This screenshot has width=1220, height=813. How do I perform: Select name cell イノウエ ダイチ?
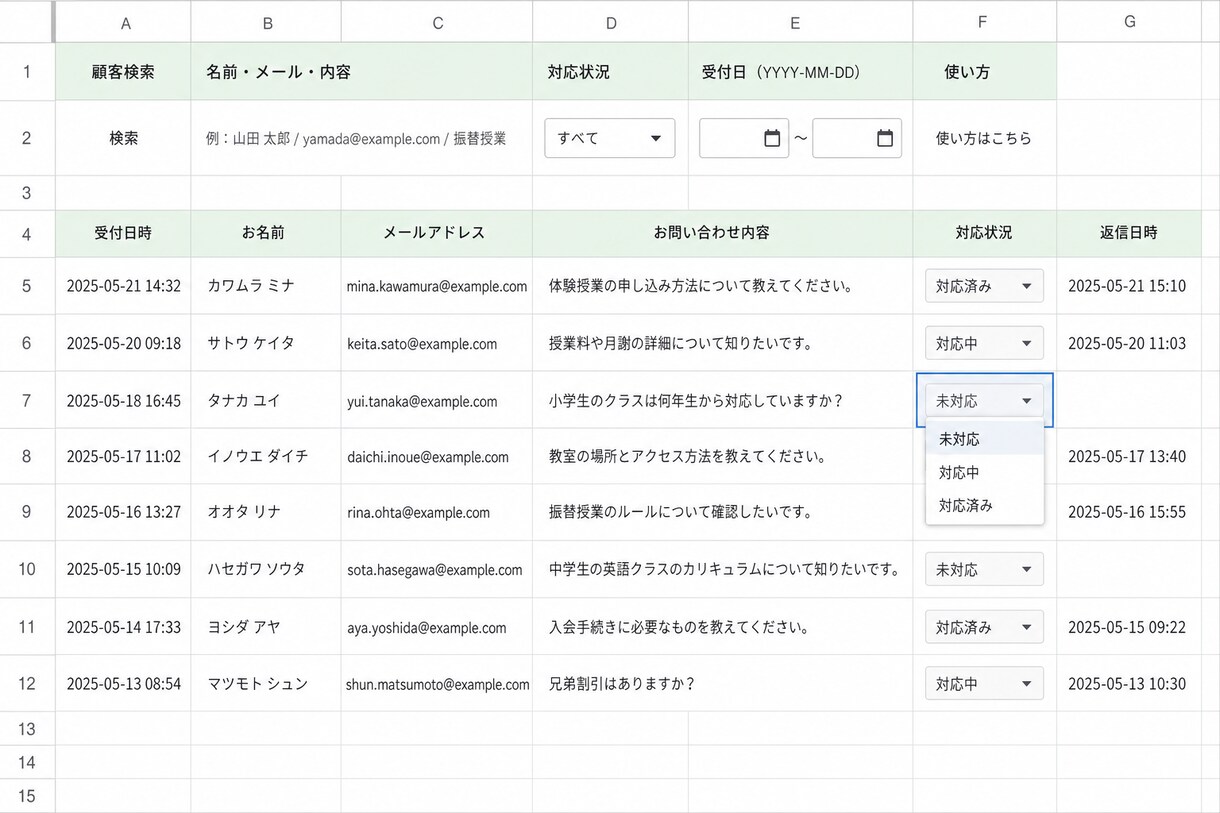[266, 457]
